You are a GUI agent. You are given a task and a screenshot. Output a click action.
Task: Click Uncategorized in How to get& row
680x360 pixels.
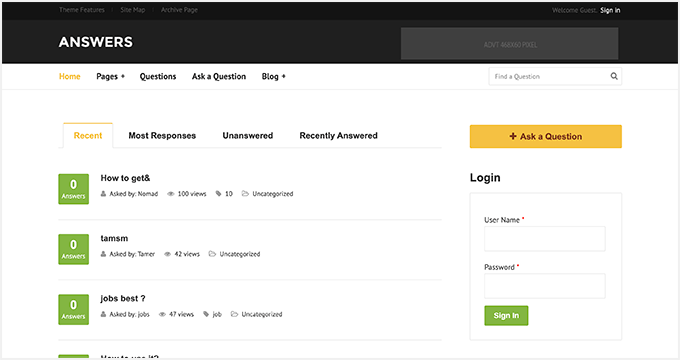(273, 194)
